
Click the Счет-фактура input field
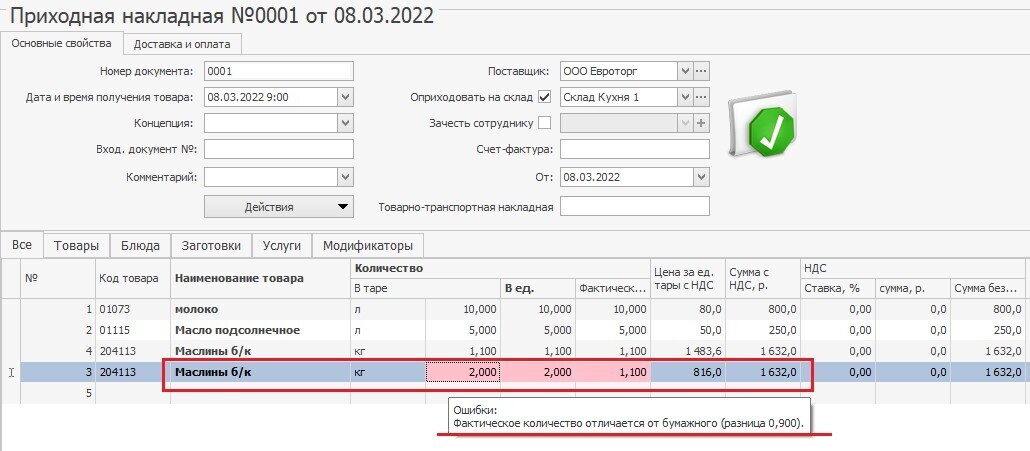[634, 149]
